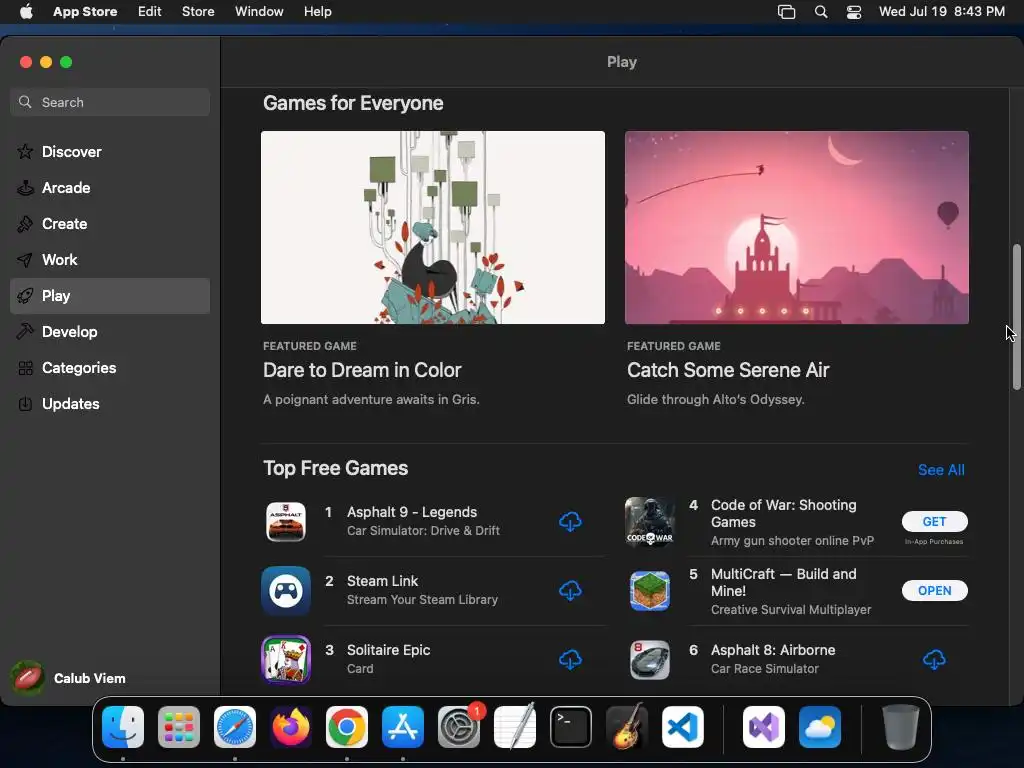Launch Visual Studio Code from the Dock
The width and height of the screenshot is (1024, 768).
tap(683, 727)
